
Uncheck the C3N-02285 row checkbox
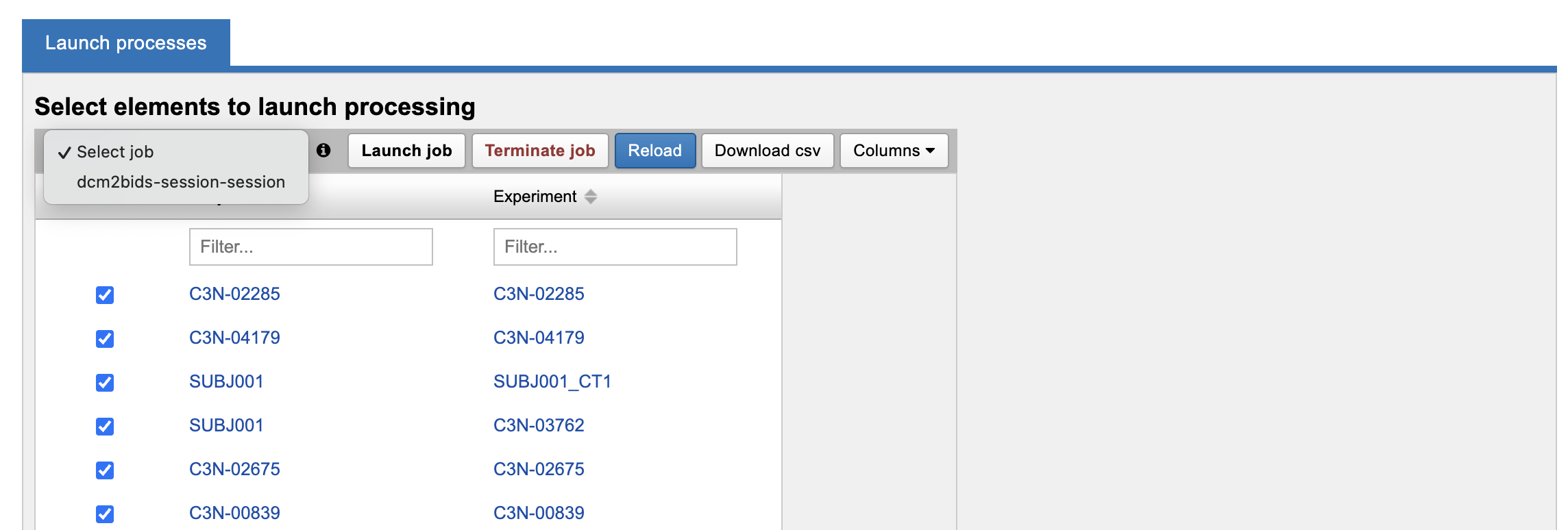pyautogui.click(x=105, y=295)
